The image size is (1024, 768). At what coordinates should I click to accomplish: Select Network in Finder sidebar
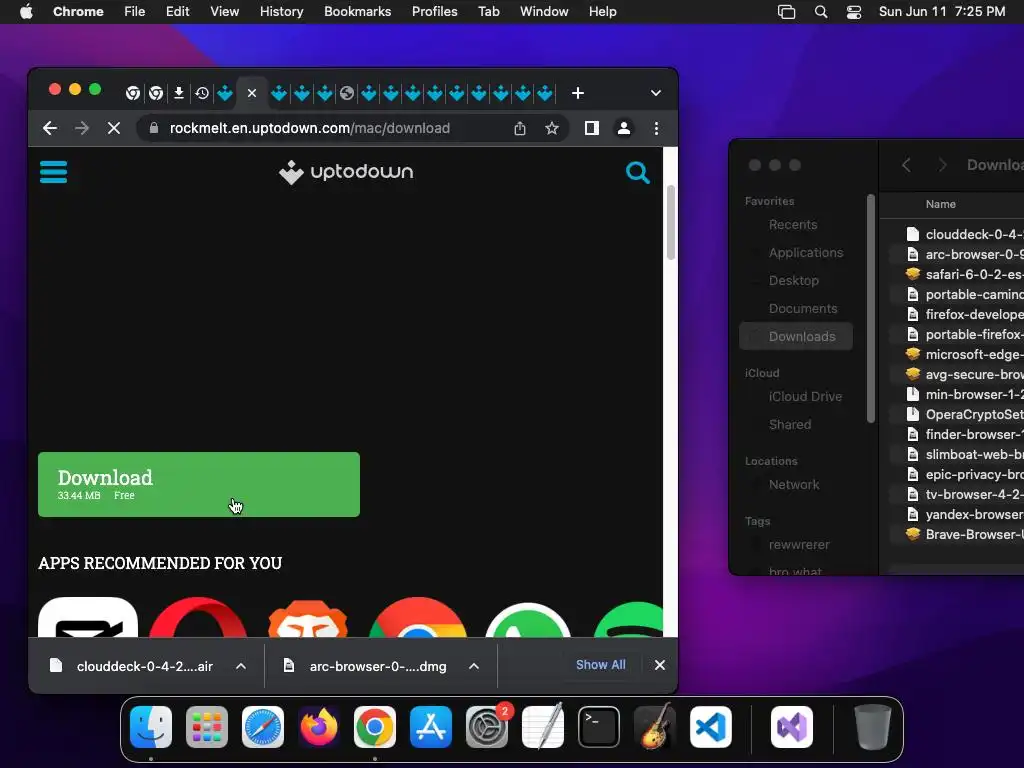click(793, 485)
